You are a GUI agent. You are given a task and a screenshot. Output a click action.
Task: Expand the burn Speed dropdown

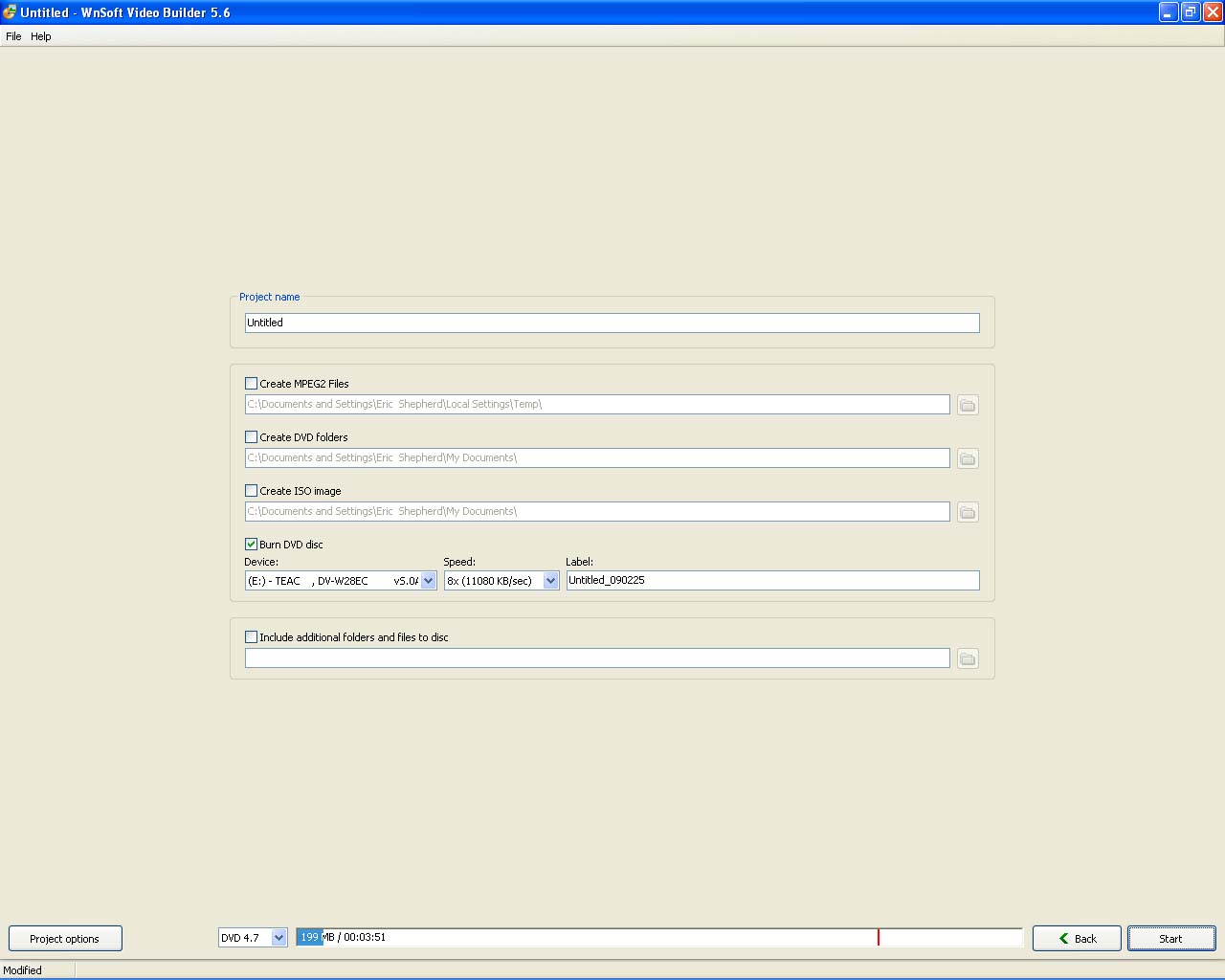tap(550, 581)
